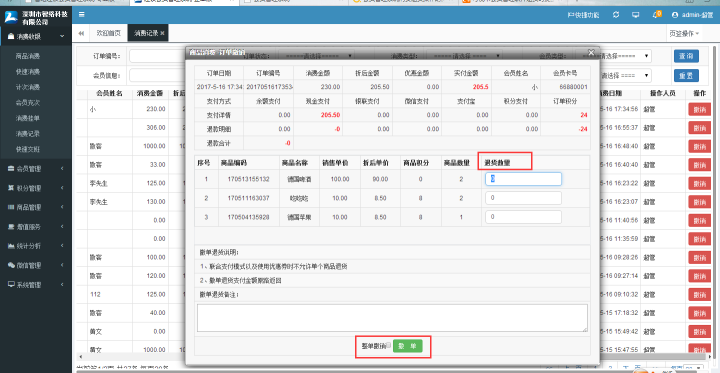Toggle the hamburger sidebar menu icon

tap(81, 15)
